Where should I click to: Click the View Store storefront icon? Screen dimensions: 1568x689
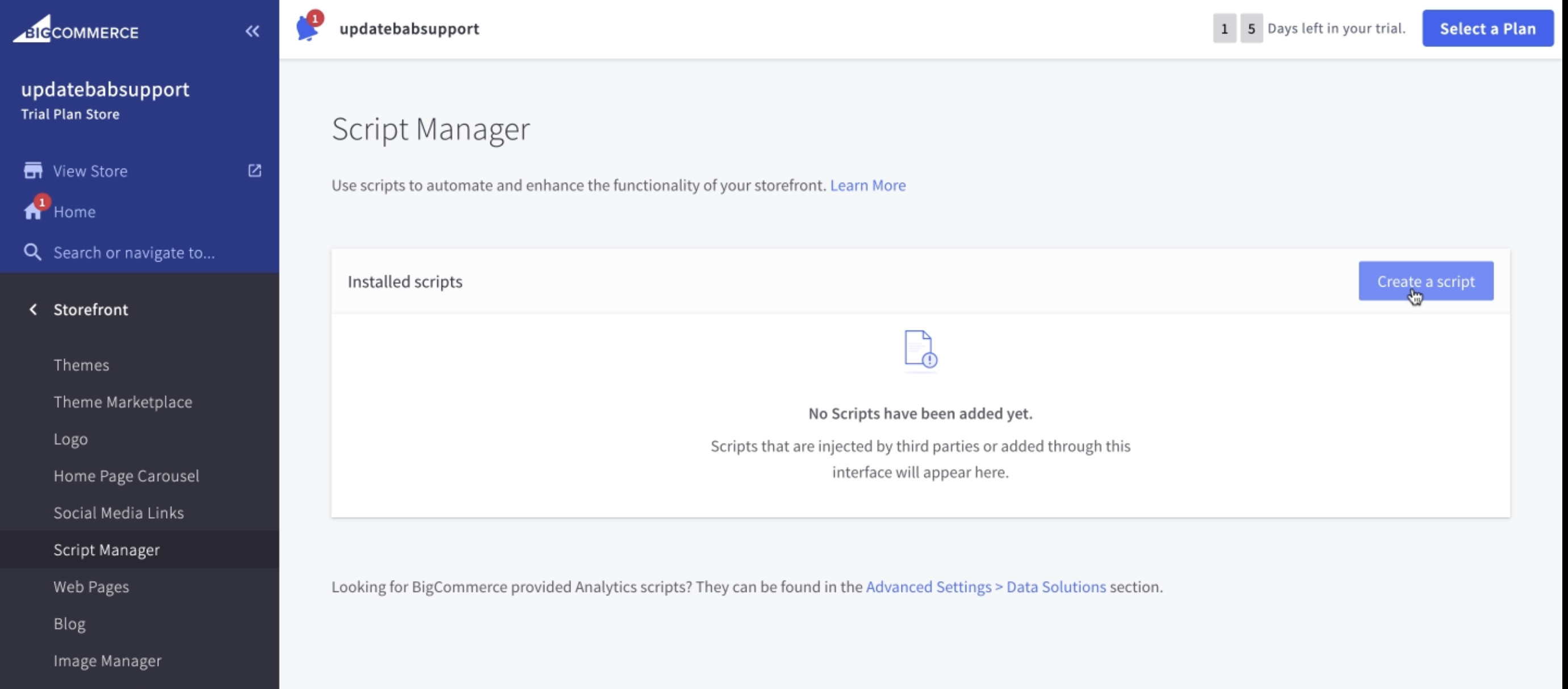(x=33, y=170)
